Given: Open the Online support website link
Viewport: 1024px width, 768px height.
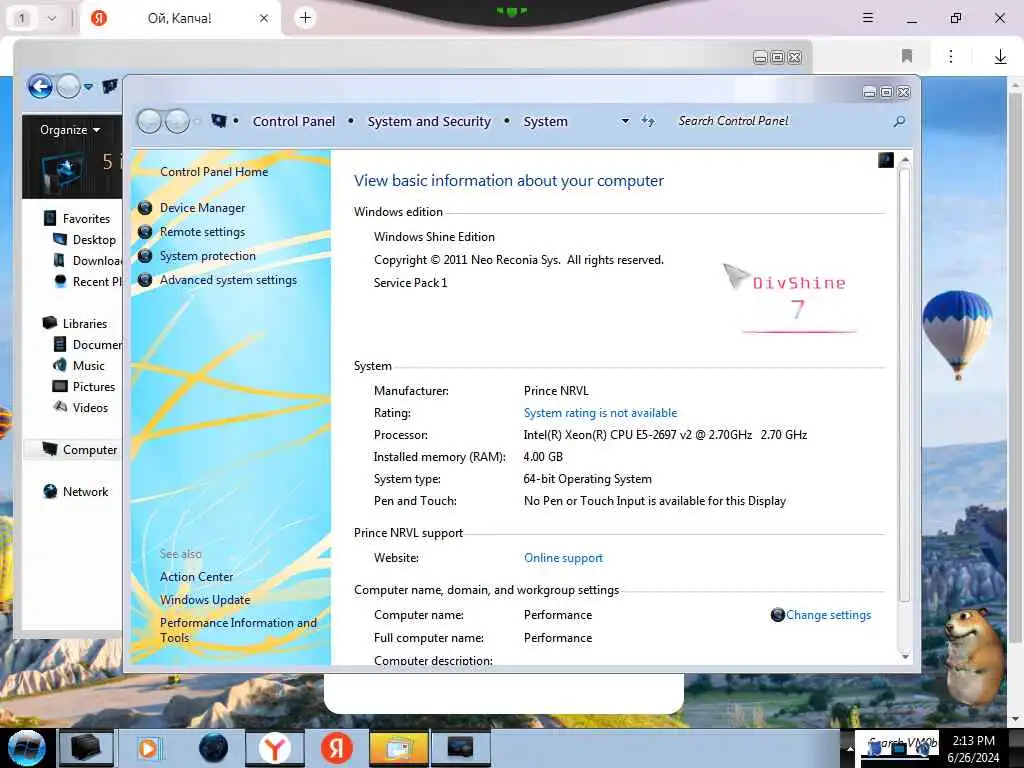Looking at the screenshot, I should pyautogui.click(x=563, y=558).
